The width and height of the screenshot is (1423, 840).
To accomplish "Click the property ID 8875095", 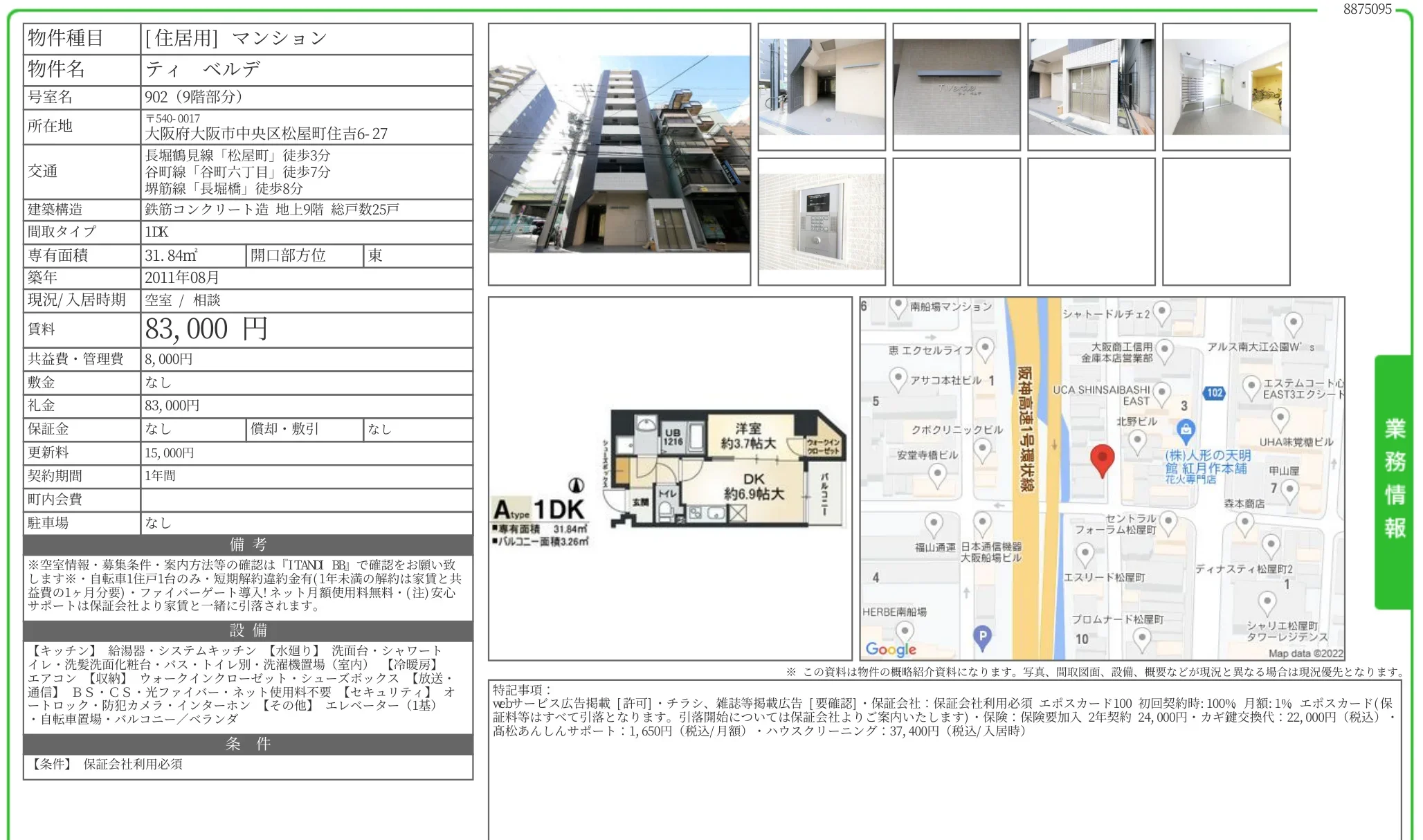I will point(1367,9).
